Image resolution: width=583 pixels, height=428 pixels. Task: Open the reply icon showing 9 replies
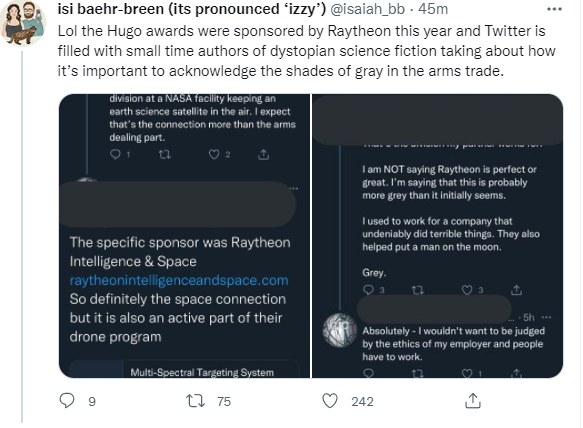67,401
